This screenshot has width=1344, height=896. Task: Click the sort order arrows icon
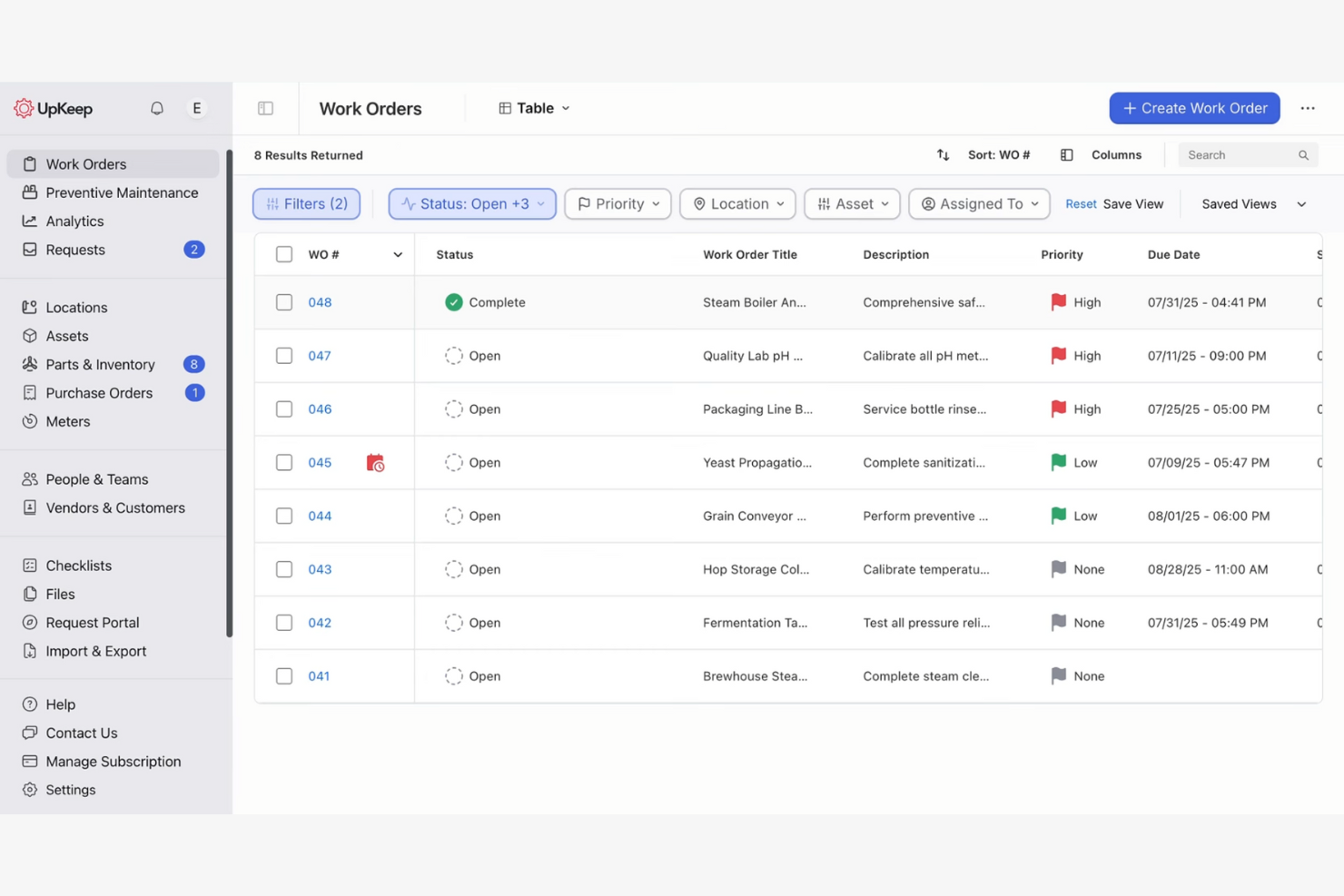(x=943, y=155)
